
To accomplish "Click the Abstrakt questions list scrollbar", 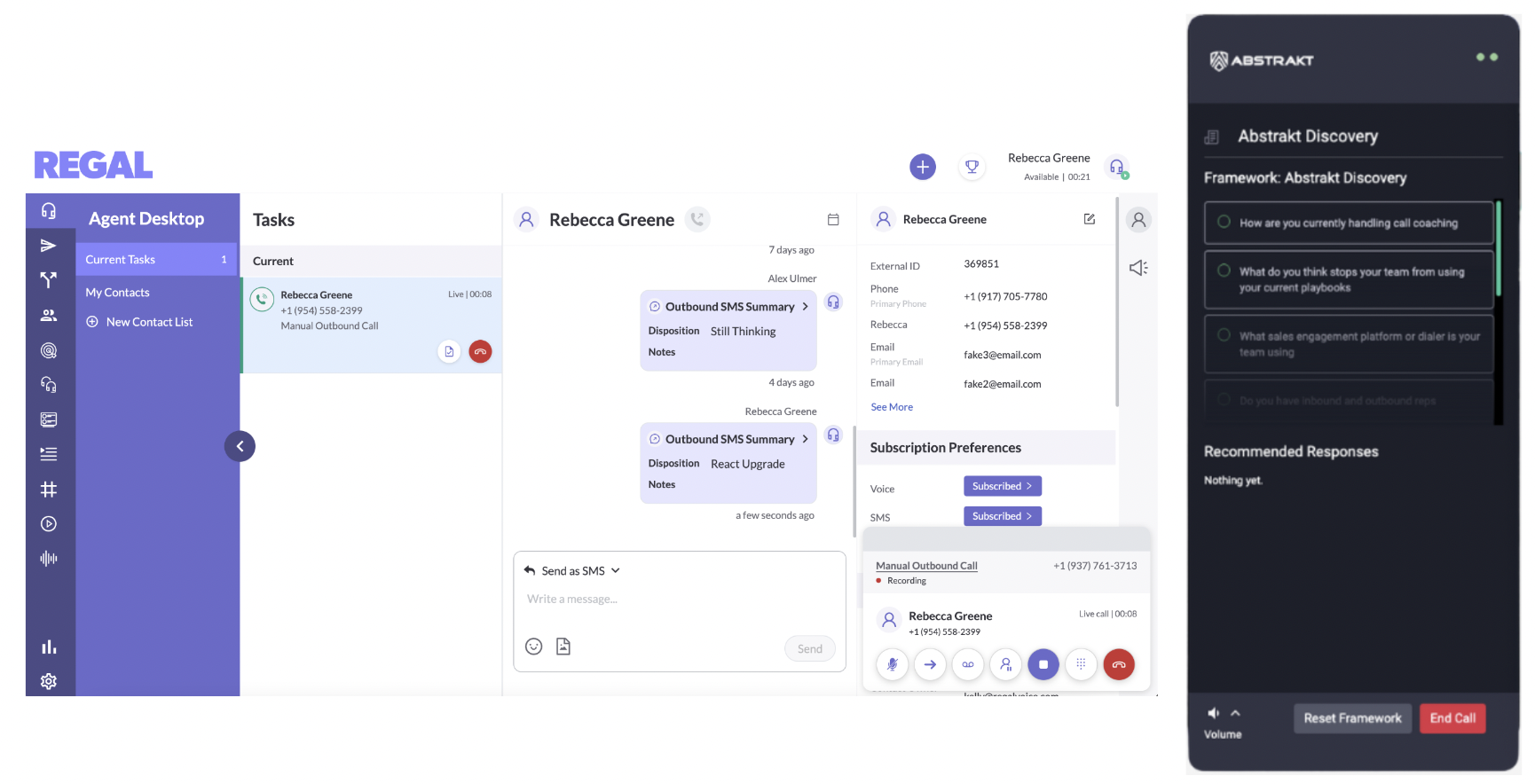I will [1498, 248].
